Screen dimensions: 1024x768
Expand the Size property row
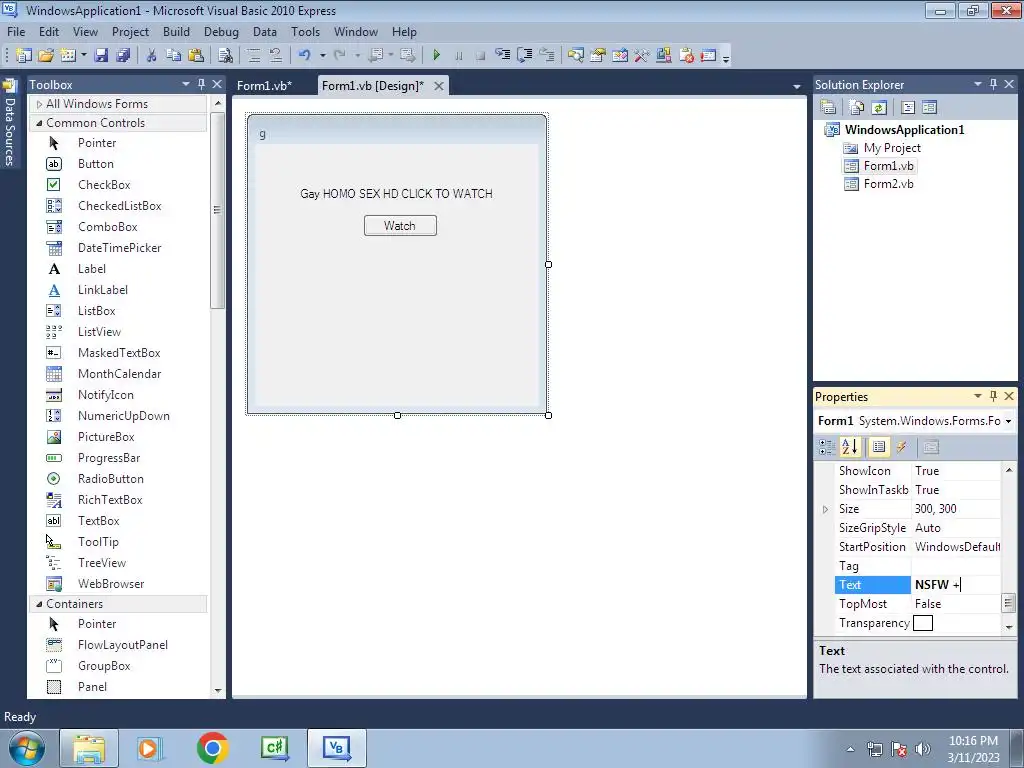(x=825, y=509)
